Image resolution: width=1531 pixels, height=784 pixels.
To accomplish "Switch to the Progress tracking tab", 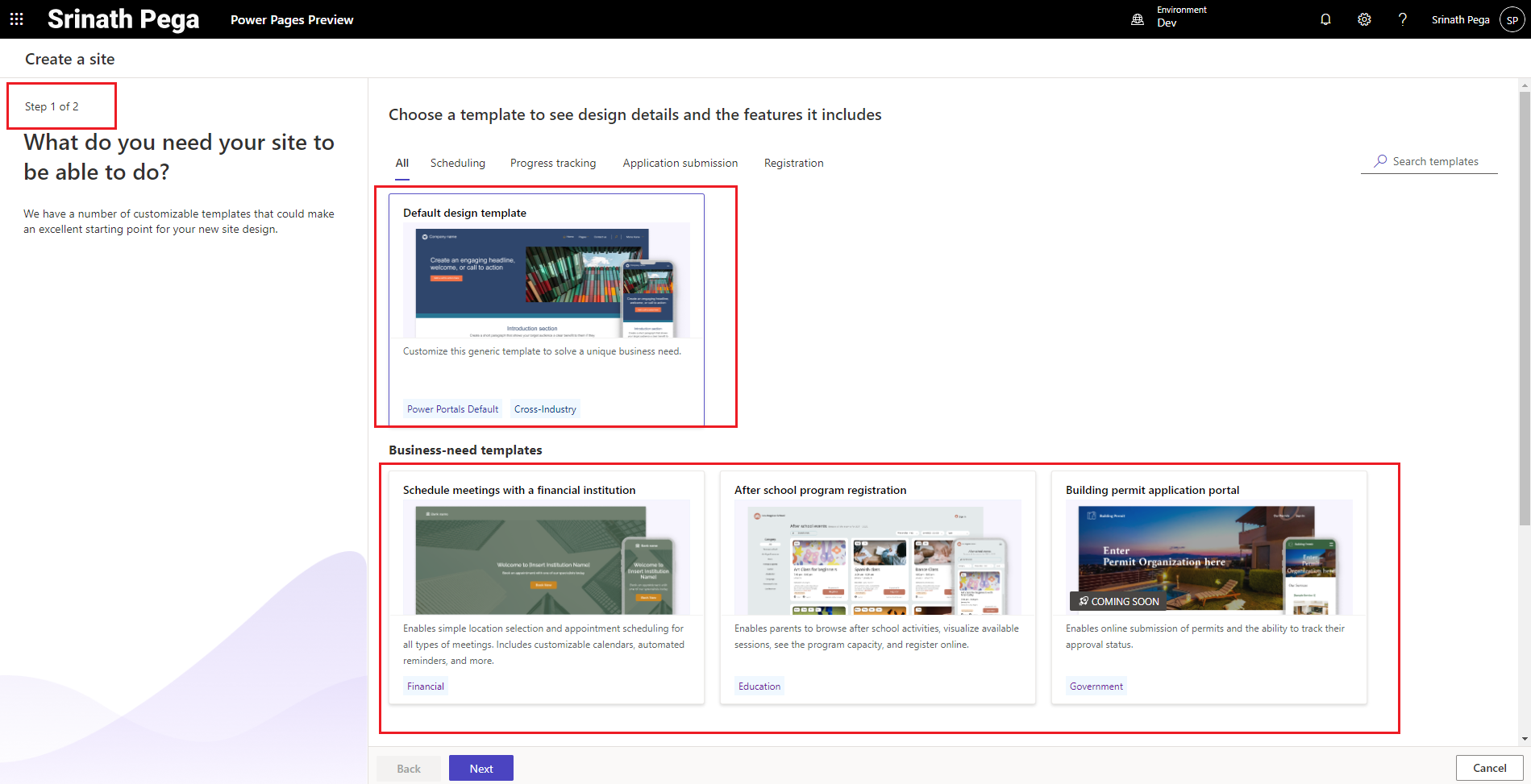I will click(553, 163).
